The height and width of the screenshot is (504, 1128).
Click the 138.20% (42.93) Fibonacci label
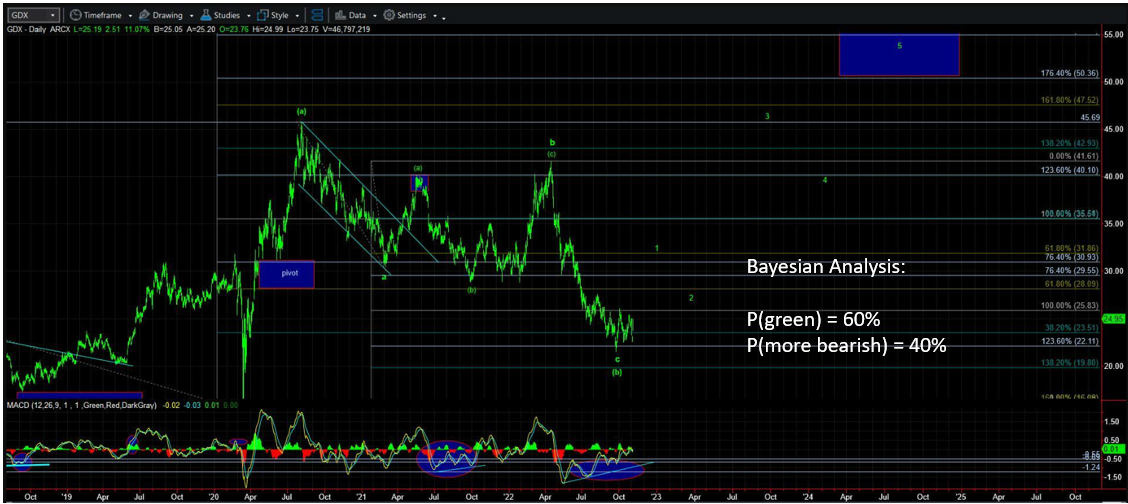1068,145
